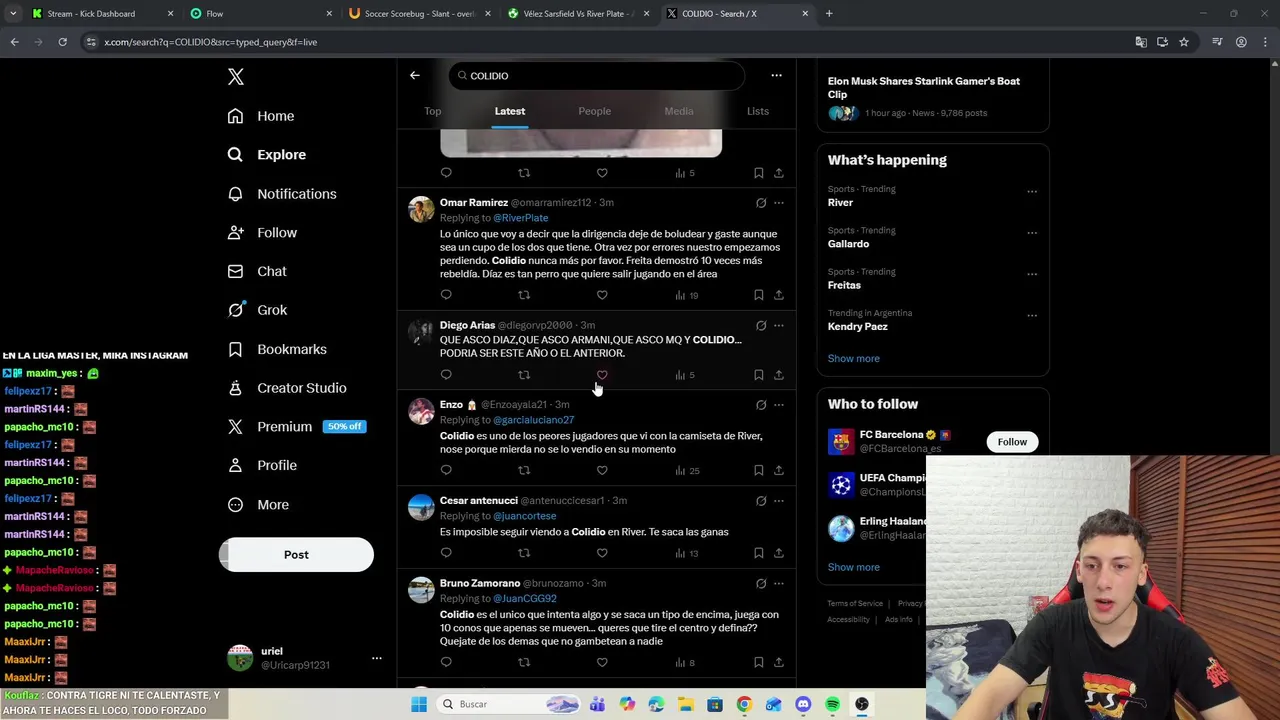This screenshot has height=720, width=1280.
Task: Like Enzo's post about Colidio
Action: [602, 470]
